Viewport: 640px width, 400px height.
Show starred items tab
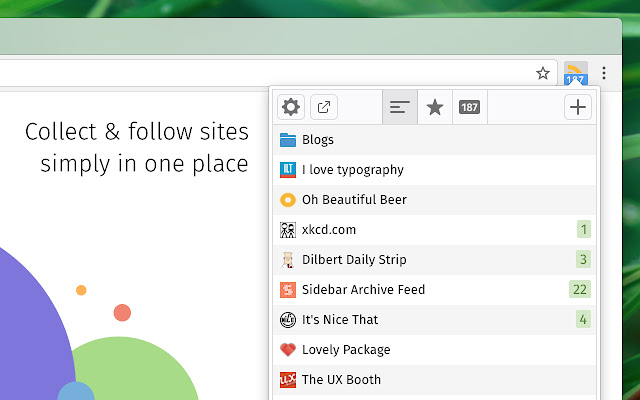pyautogui.click(x=435, y=108)
